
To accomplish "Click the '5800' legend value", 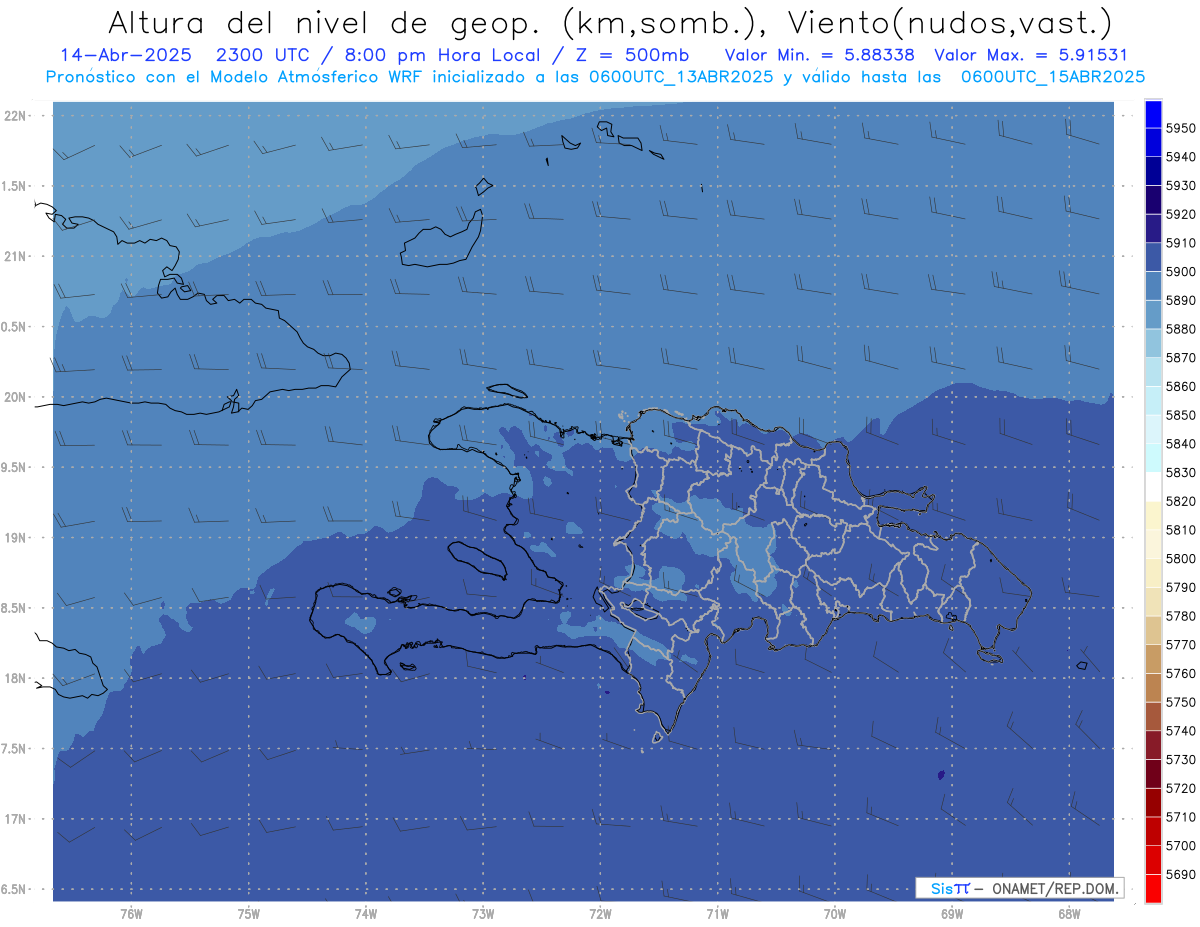I will (1181, 559).
